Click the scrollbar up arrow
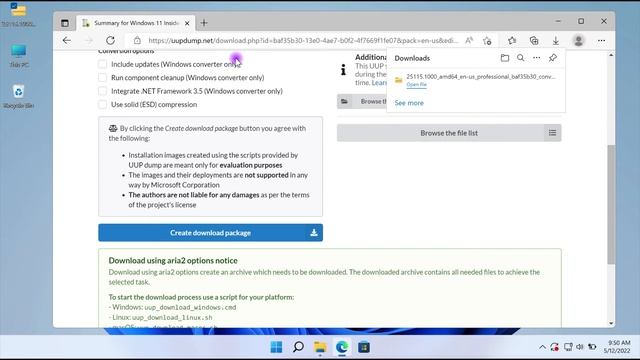 [611, 54]
